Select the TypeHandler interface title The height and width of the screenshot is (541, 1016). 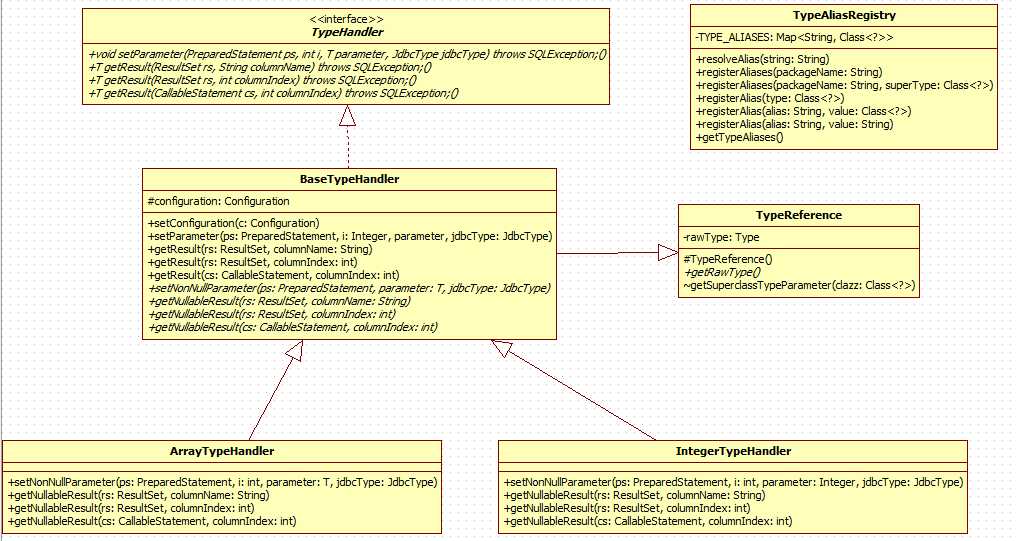click(x=347, y=32)
